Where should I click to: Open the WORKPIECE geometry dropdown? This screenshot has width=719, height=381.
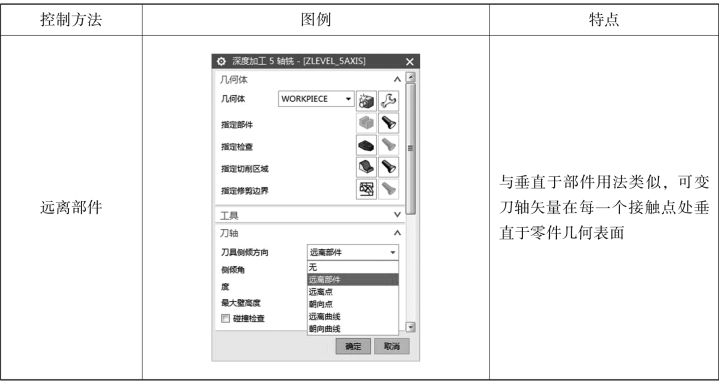[x=316, y=99]
